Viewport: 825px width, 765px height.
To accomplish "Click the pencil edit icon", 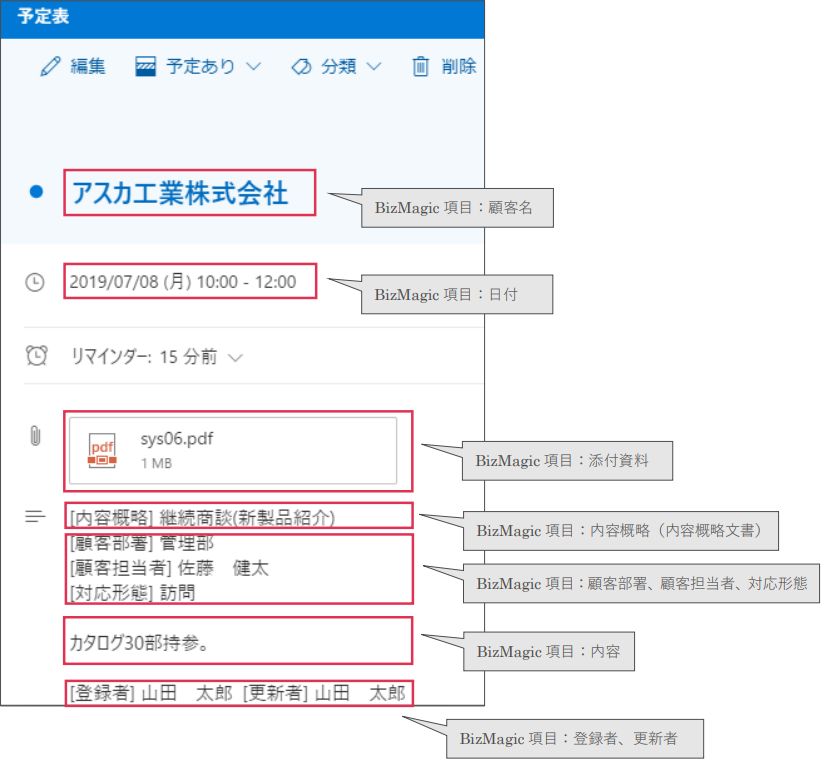I will click(51, 66).
